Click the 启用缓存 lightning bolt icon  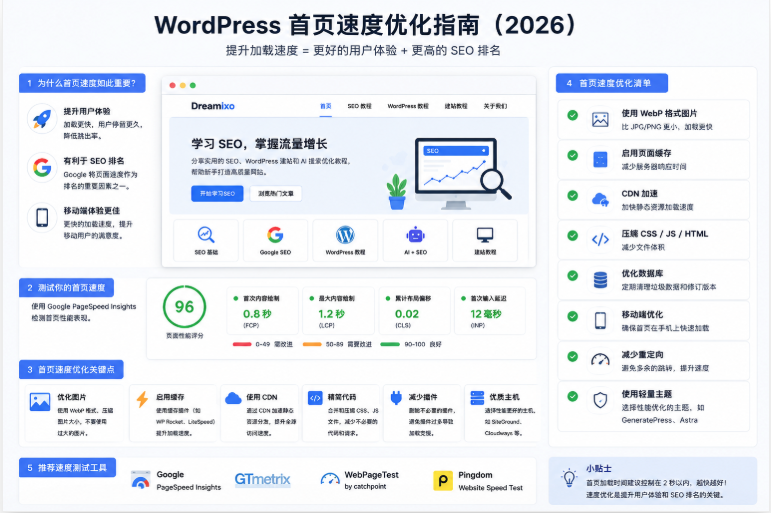pos(142,399)
